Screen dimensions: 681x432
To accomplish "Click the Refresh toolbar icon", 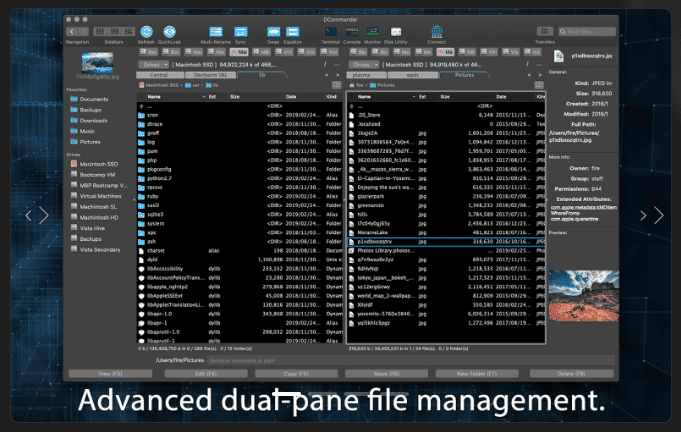I will (146, 32).
